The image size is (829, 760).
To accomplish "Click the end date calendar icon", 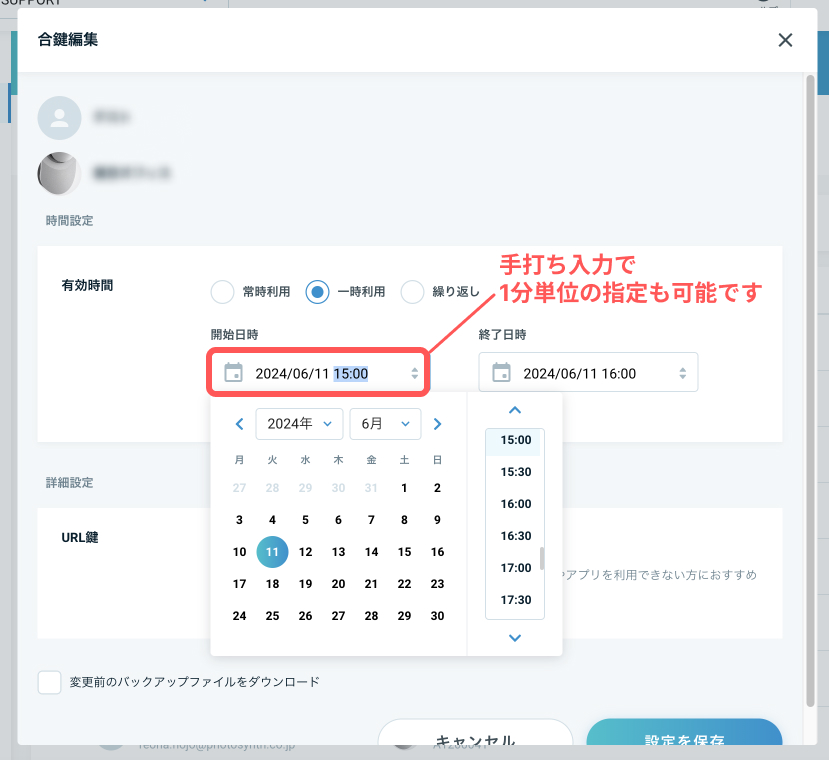I will pyautogui.click(x=501, y=372).
